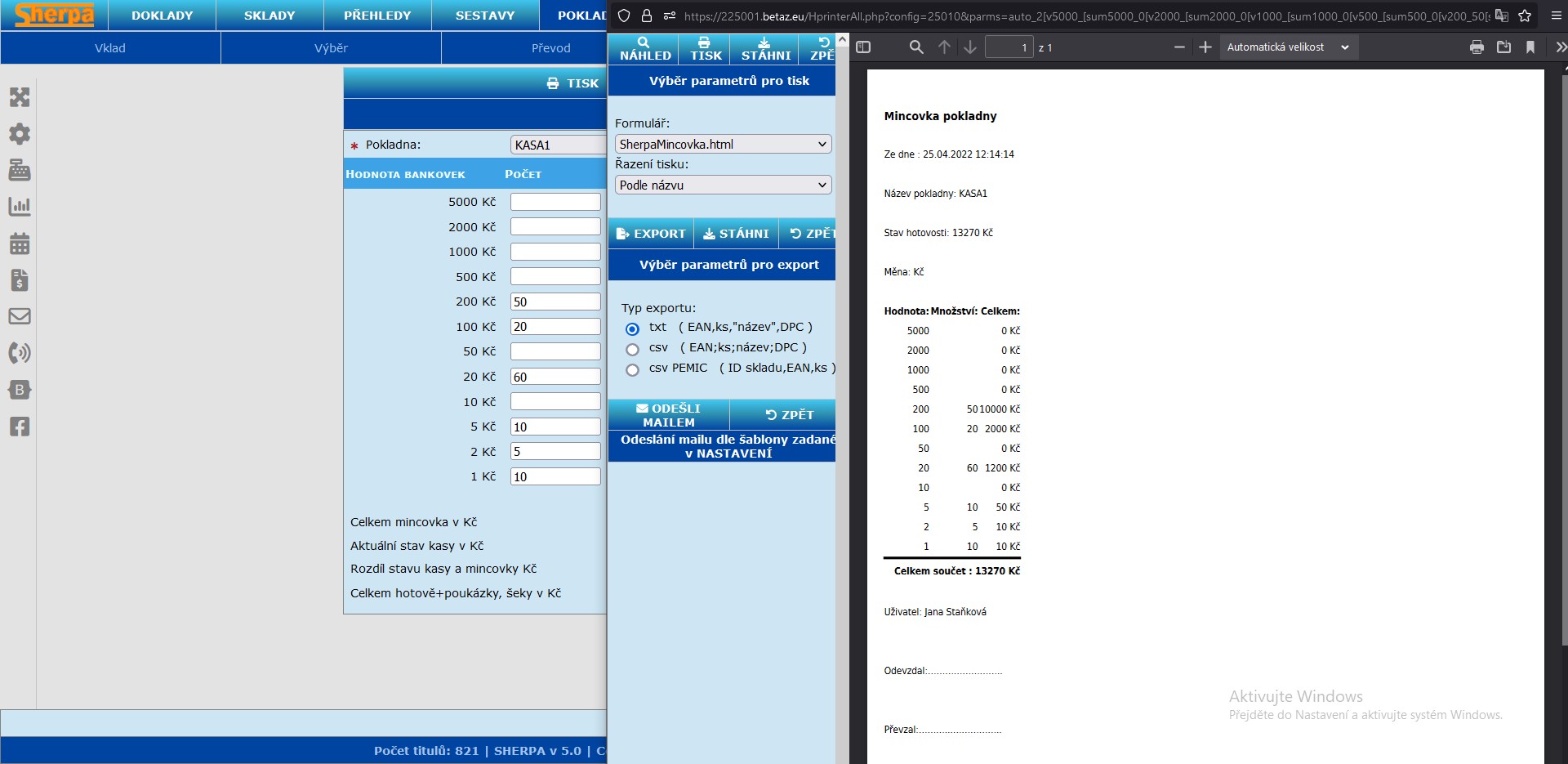Click the gear settings icon in left sidebar

pyautogui.click(x=20, y=134)
